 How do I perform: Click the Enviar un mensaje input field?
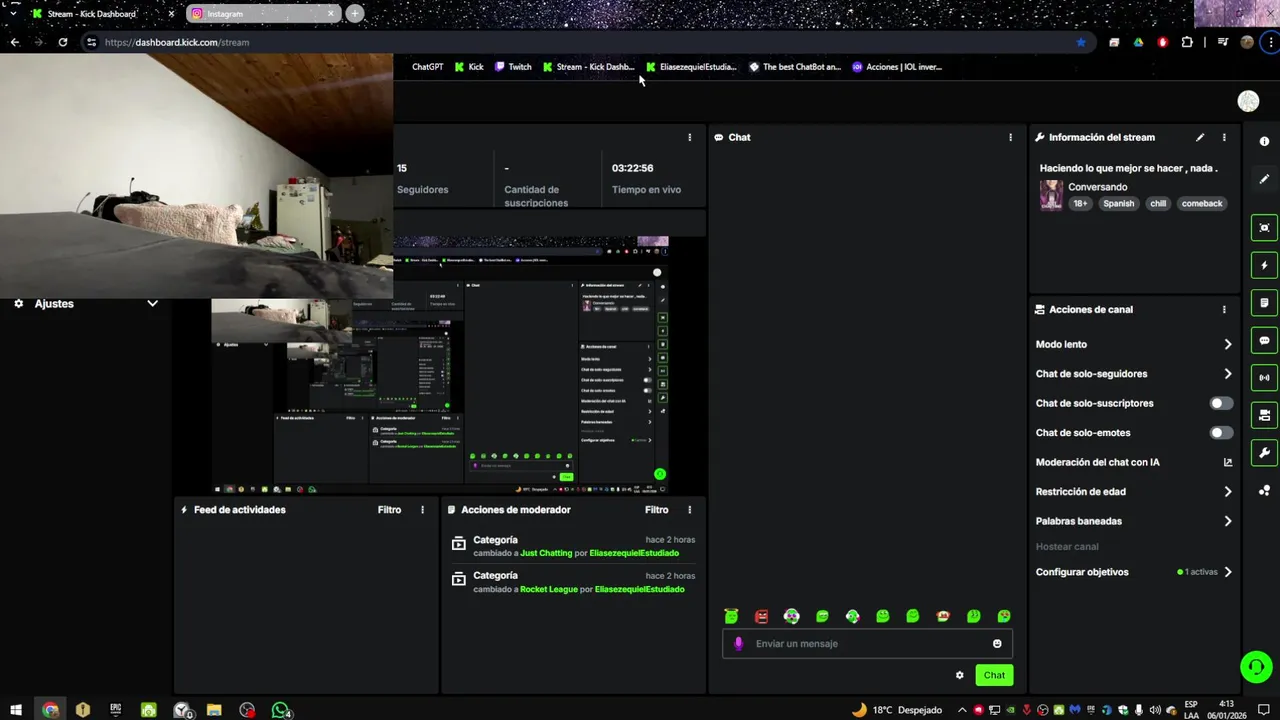coord(868,644)
